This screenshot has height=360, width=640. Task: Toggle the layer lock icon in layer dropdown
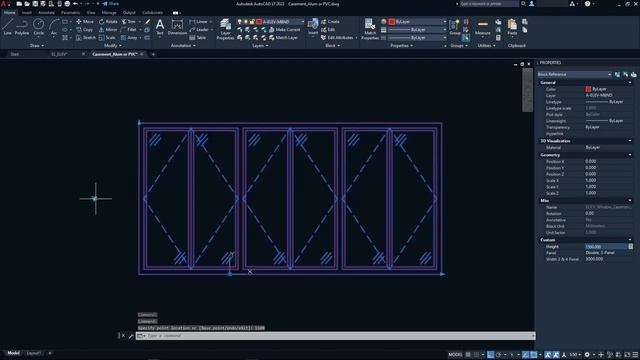pyautogui.click(x=252, y=22)
